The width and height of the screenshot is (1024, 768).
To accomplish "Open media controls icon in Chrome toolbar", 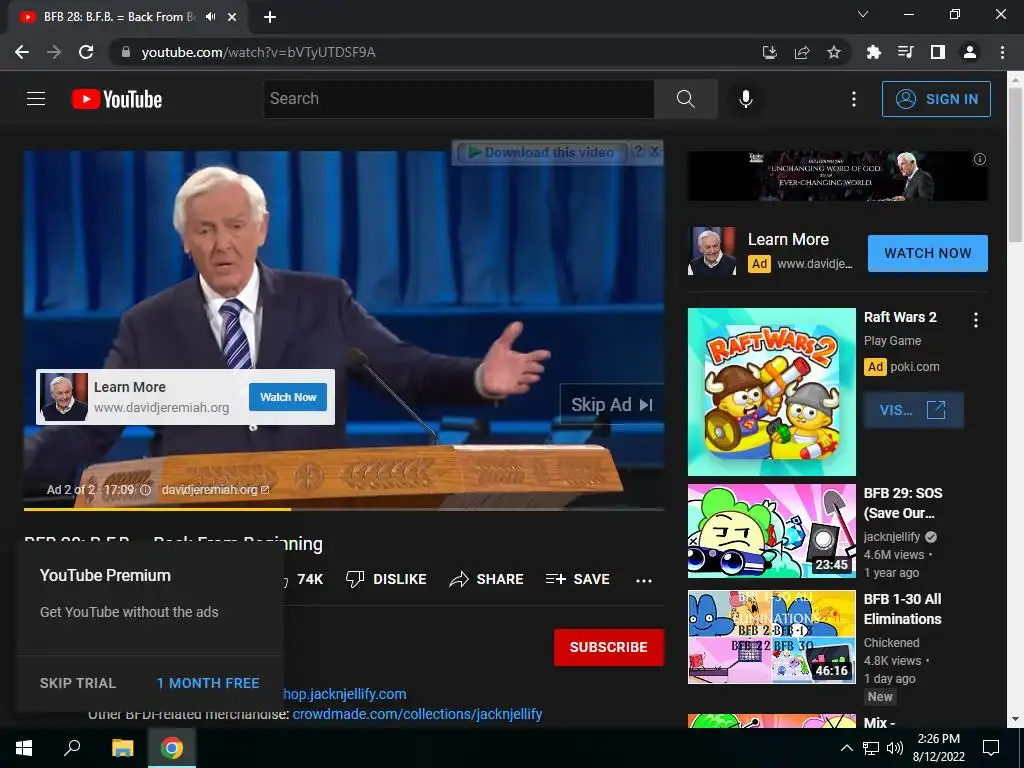I will (x=905, y=52).
